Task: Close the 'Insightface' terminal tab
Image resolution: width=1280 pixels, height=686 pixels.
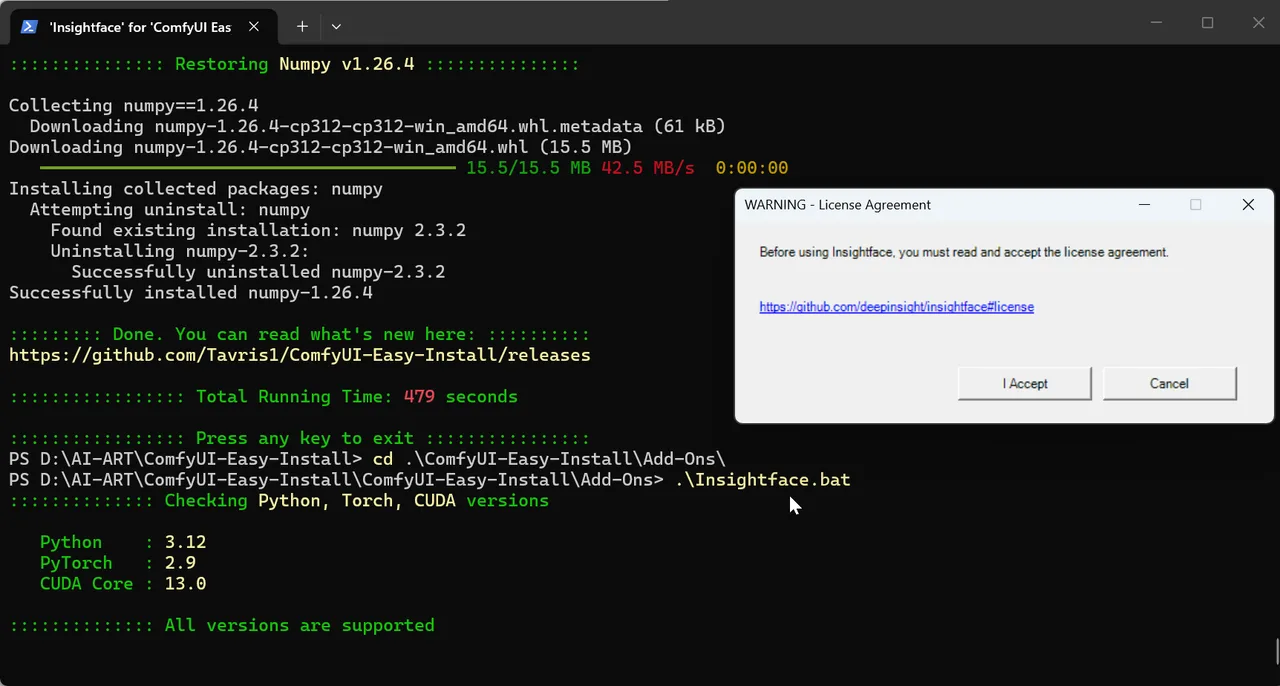Action: (x=254, y=27)
